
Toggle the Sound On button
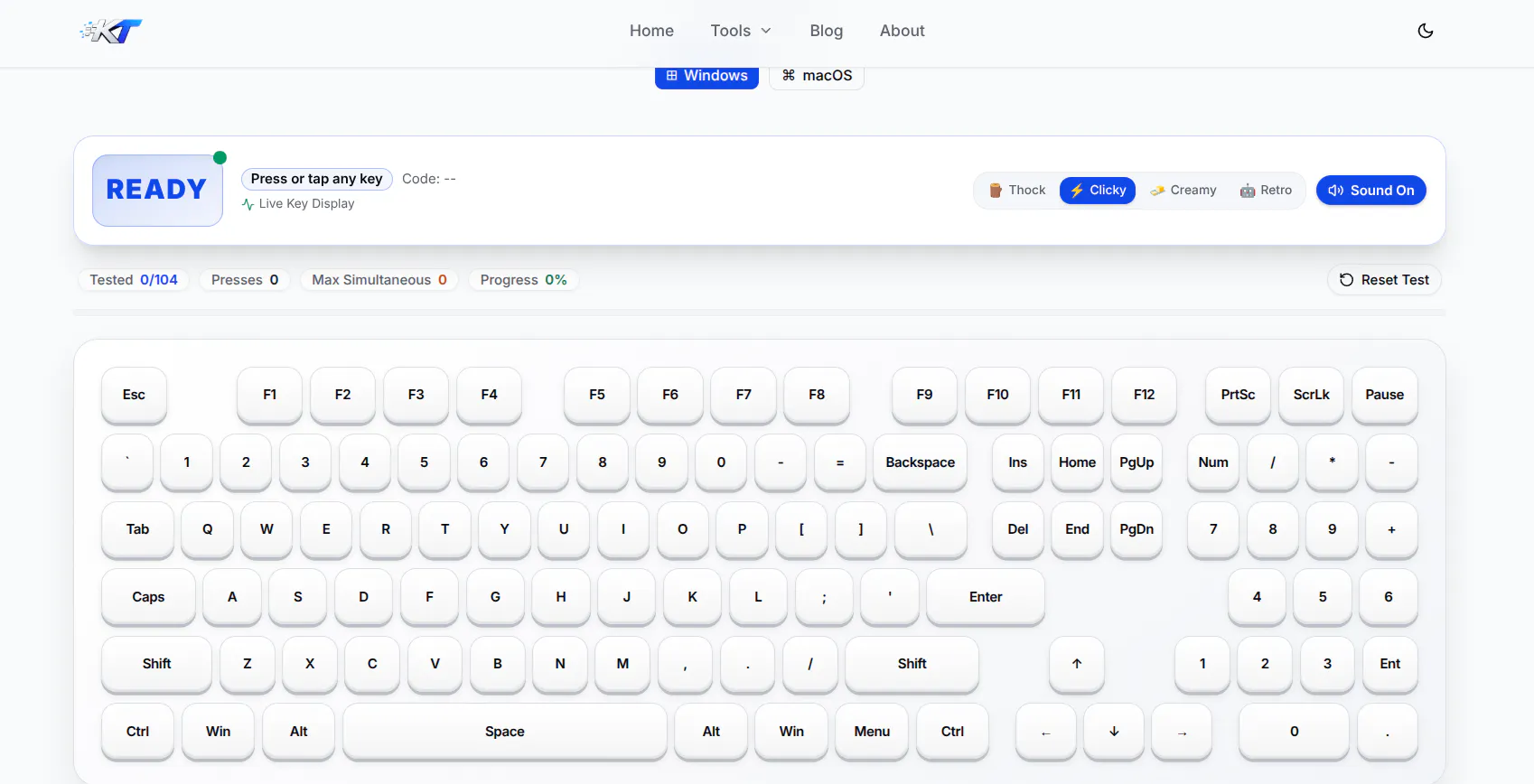pyautogui.click(x=1371, y=191)
